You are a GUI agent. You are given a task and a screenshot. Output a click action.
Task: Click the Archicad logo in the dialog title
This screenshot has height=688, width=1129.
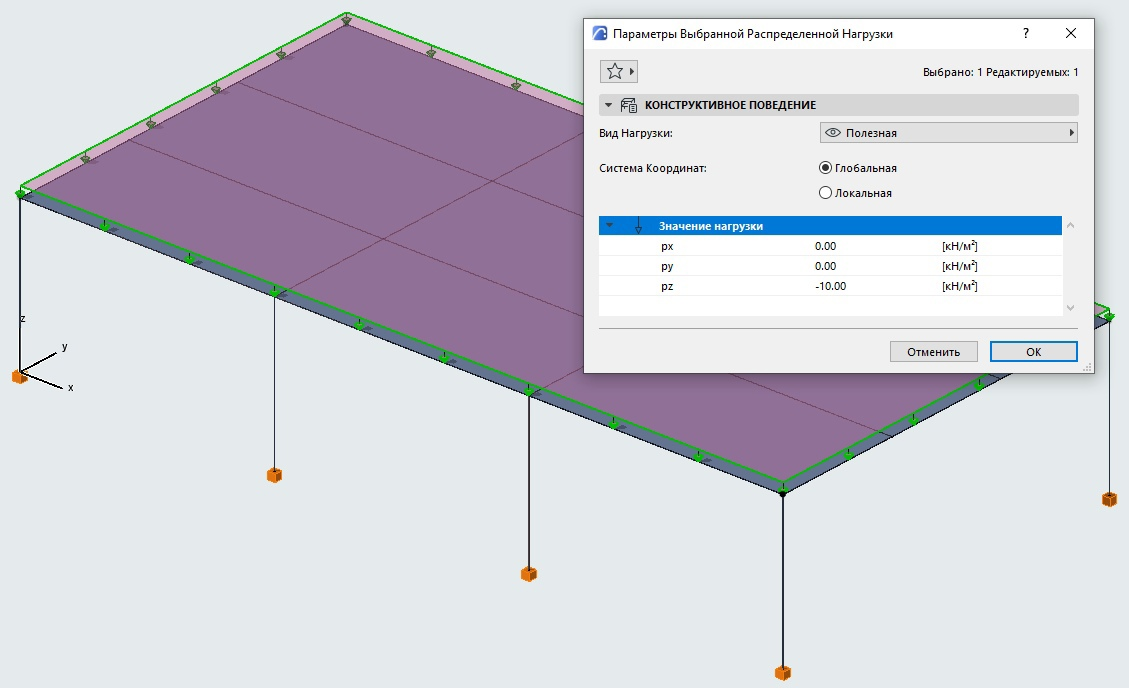[x=600, y=33]
